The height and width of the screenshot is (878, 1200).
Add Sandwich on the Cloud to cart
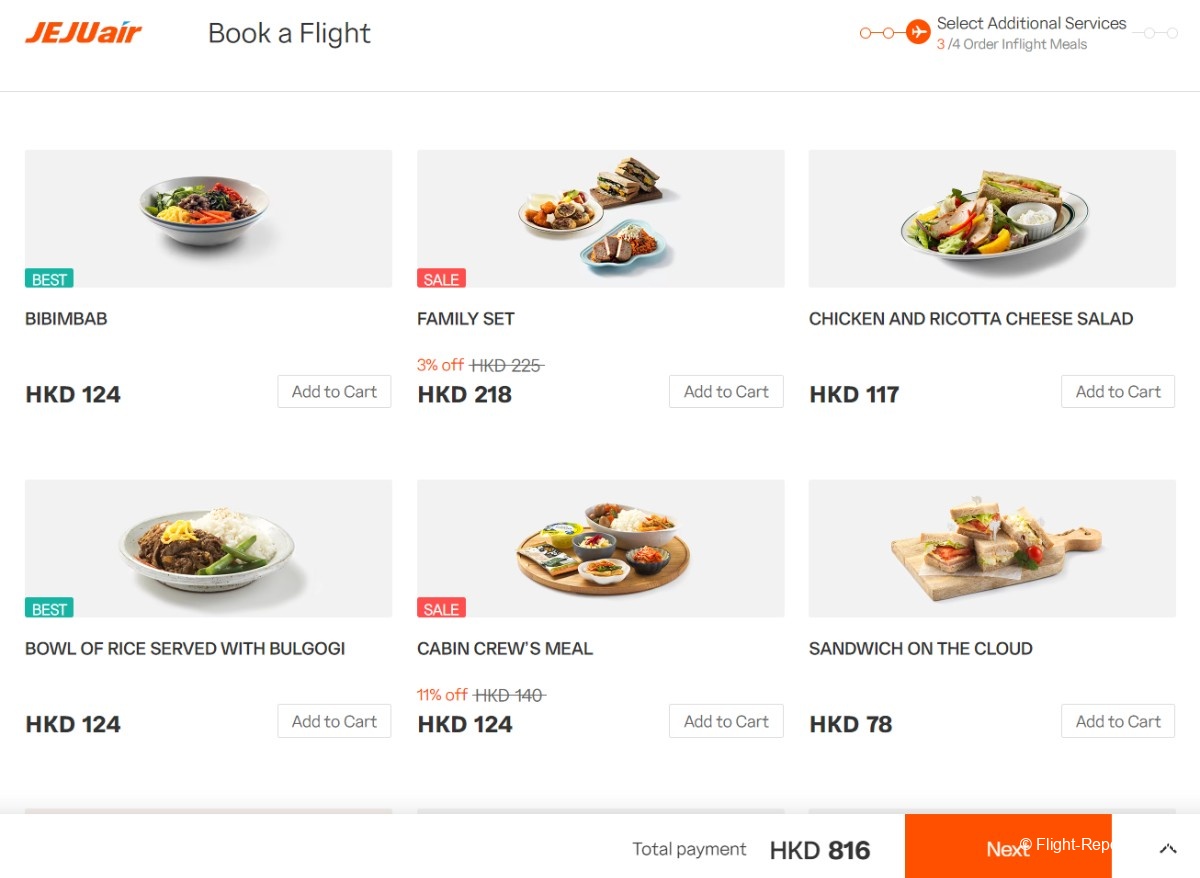point(1117,722)
